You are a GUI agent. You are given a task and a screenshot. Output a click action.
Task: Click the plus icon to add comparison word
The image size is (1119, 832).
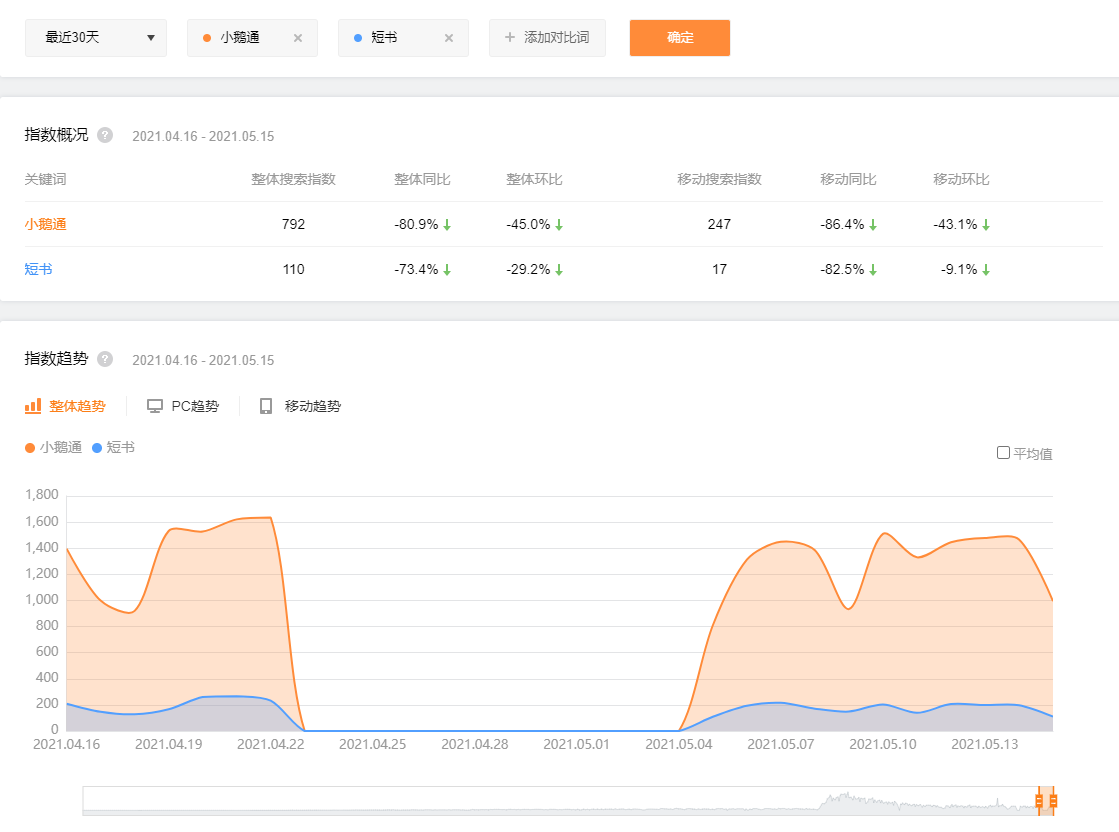510,38
